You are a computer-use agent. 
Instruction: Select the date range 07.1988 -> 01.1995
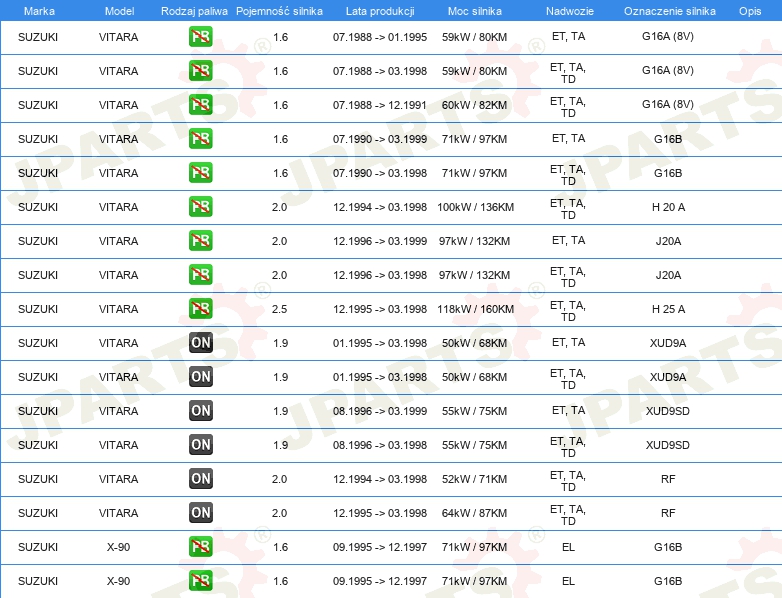point(380,37)
